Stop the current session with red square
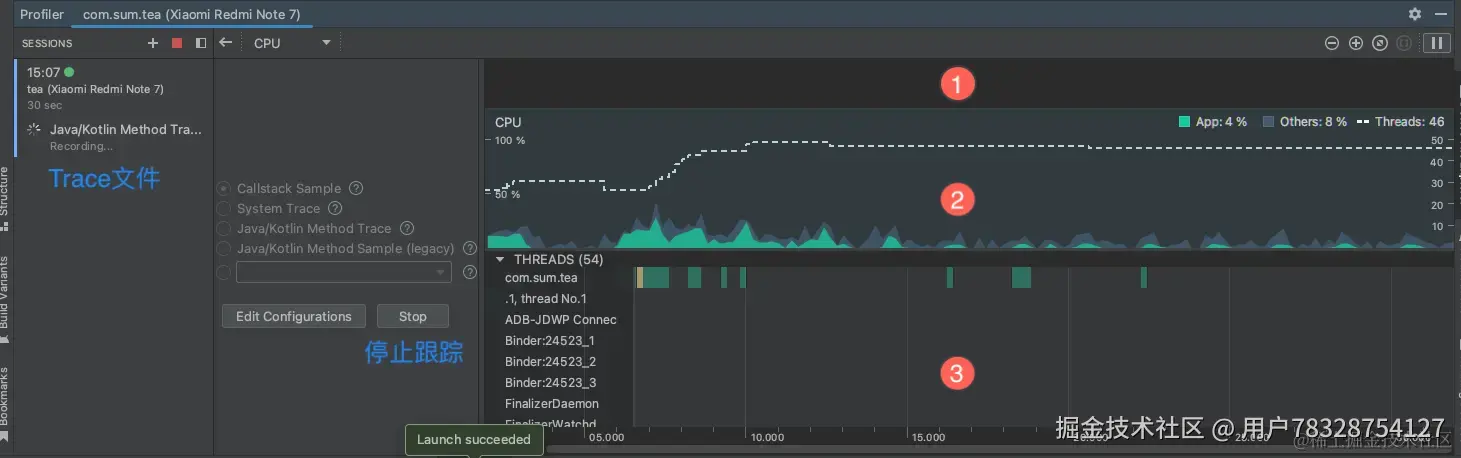 tap(177, 43)
